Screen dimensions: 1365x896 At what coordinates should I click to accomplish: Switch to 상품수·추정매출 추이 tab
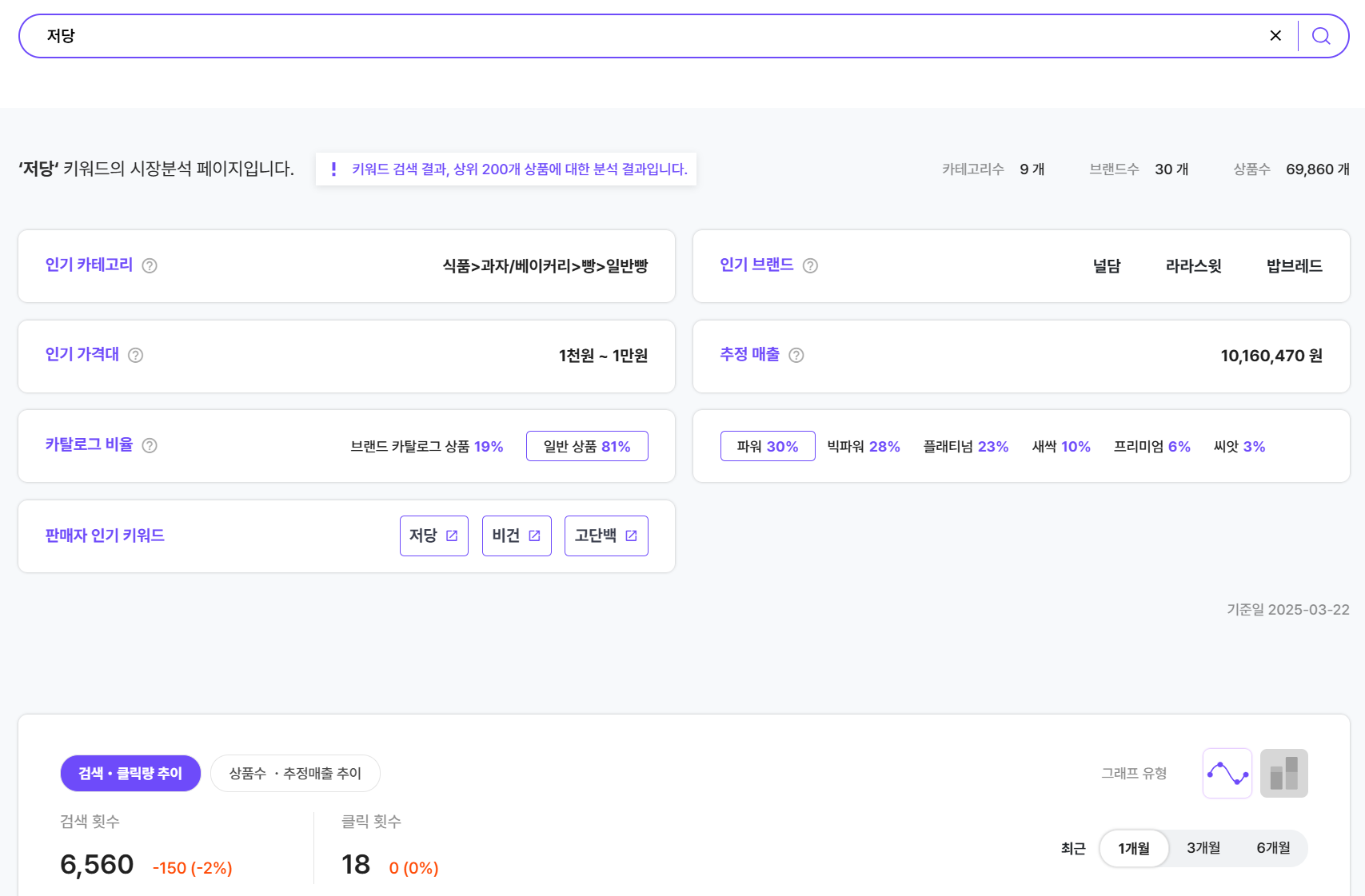click(295, 773)
